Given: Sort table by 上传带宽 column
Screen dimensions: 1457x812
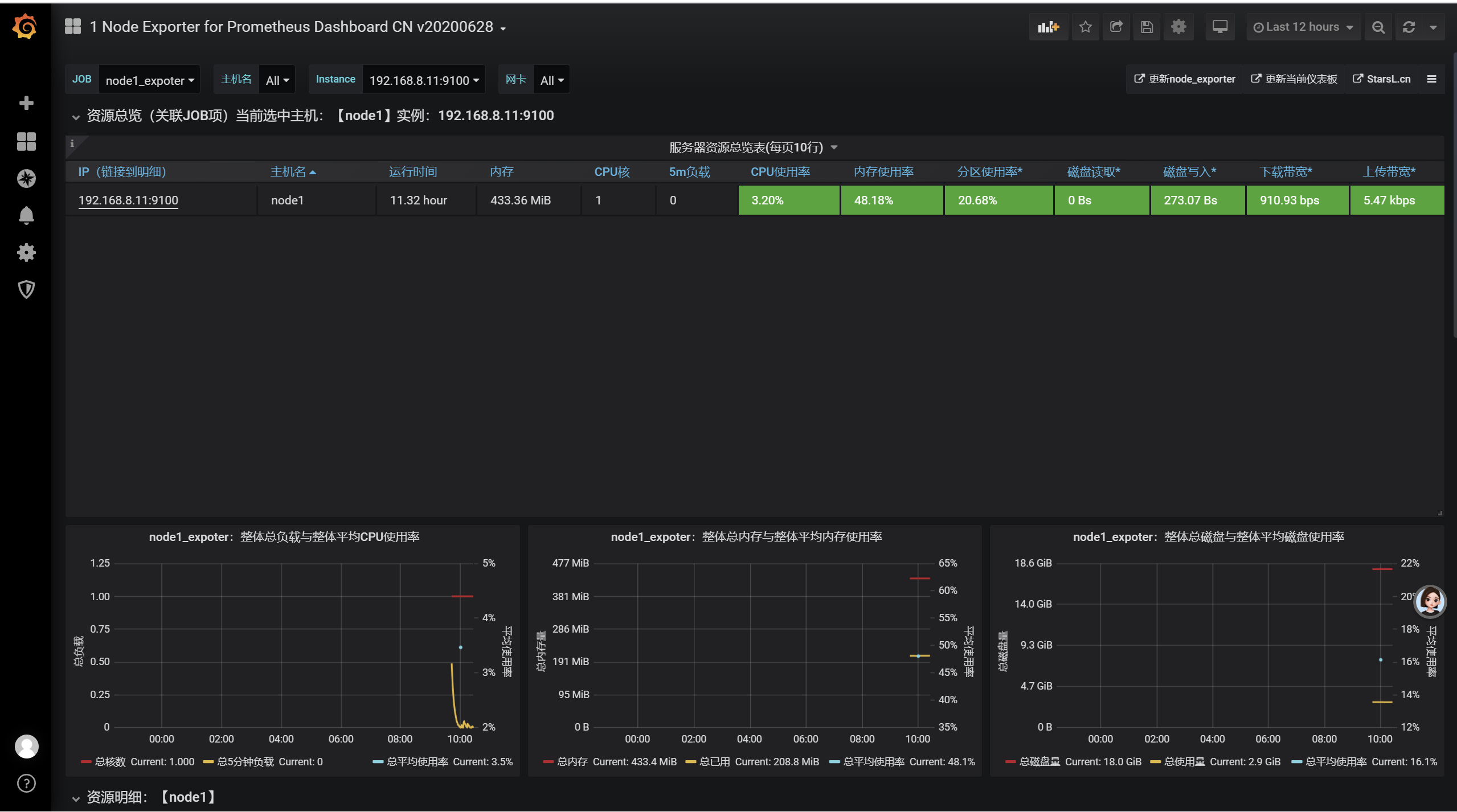Looking at the screenshot, I should 1389,172.
